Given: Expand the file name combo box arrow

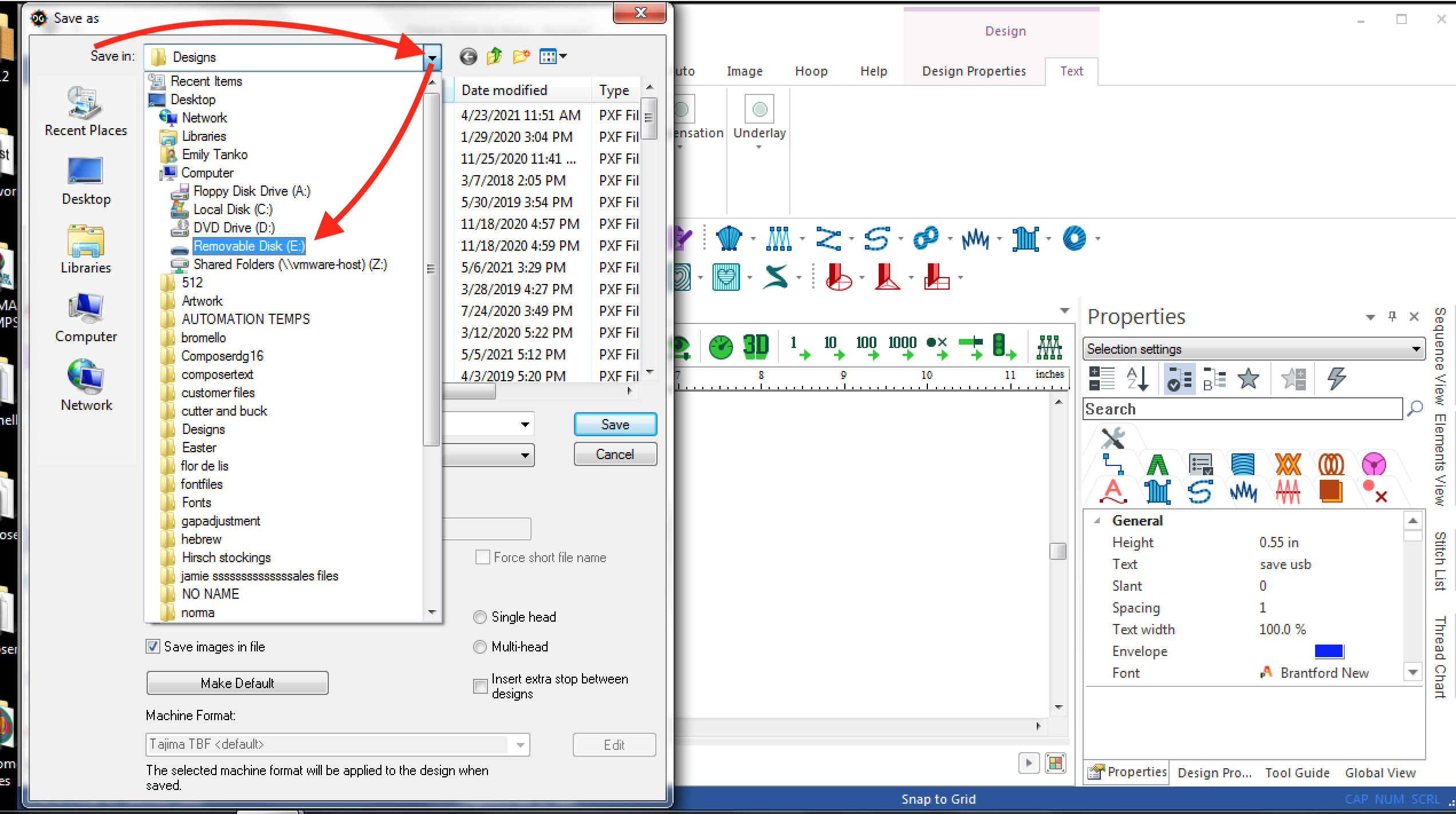Looking at the screenshot, I should pos(525,424).
